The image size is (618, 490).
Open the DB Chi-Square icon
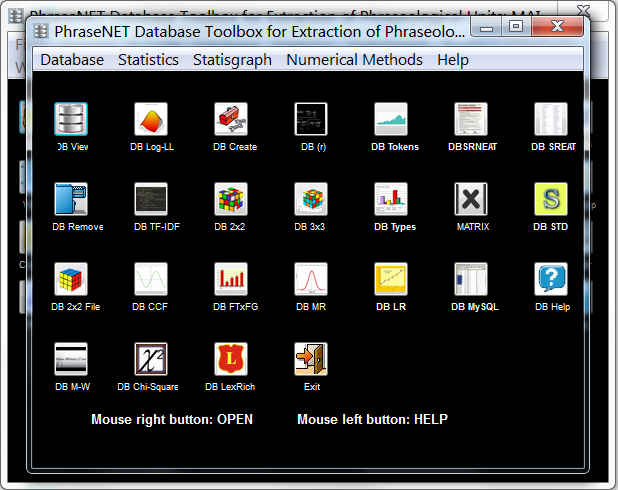pyautogui.click(x=151, y=359)
